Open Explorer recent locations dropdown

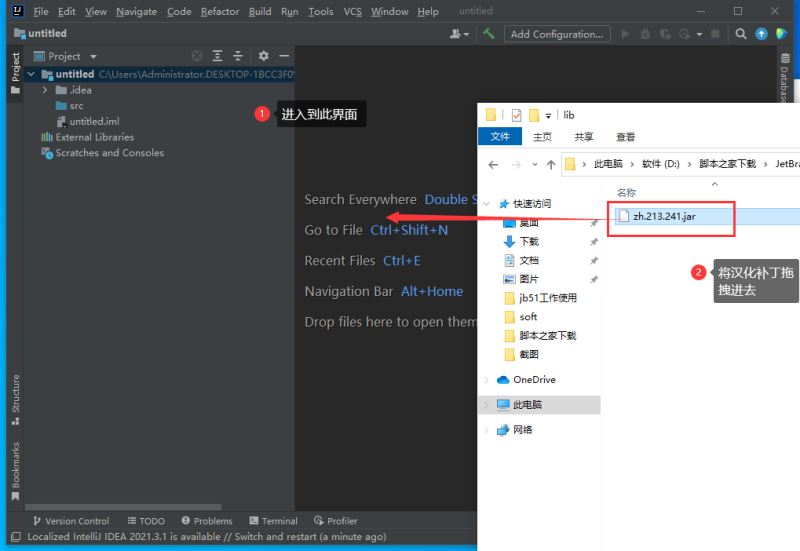pos(534,164)
